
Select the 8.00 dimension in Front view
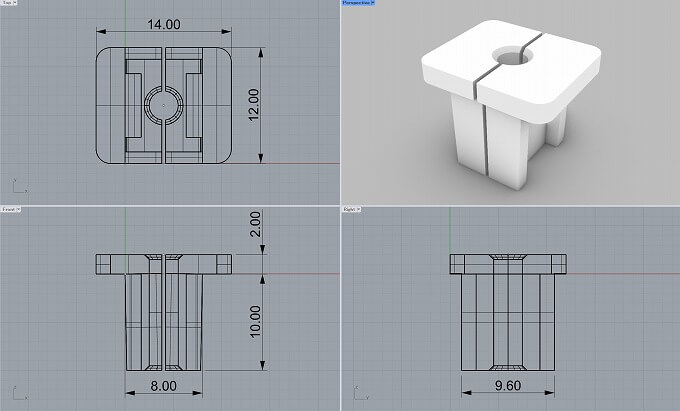click(x=163, y=384)
